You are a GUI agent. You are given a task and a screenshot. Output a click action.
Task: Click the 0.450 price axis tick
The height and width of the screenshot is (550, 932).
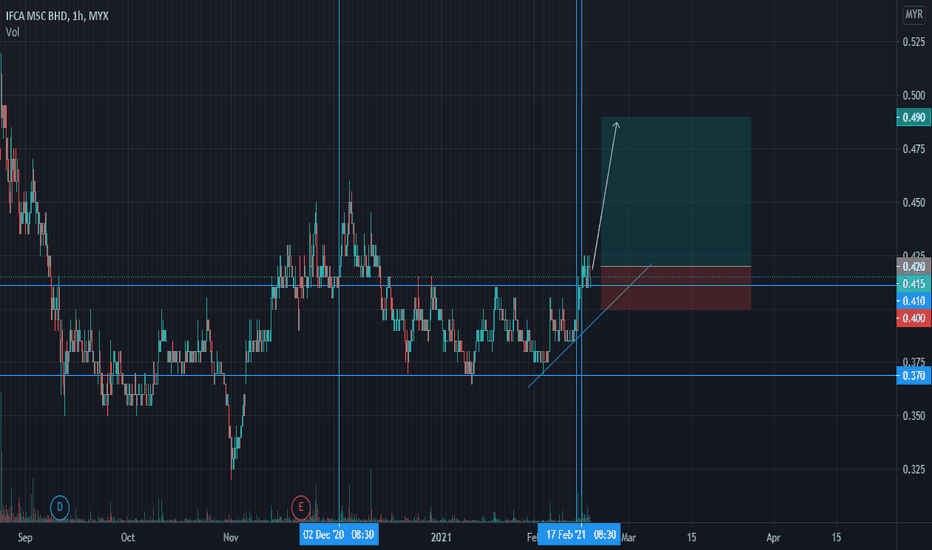pos(914,202)
